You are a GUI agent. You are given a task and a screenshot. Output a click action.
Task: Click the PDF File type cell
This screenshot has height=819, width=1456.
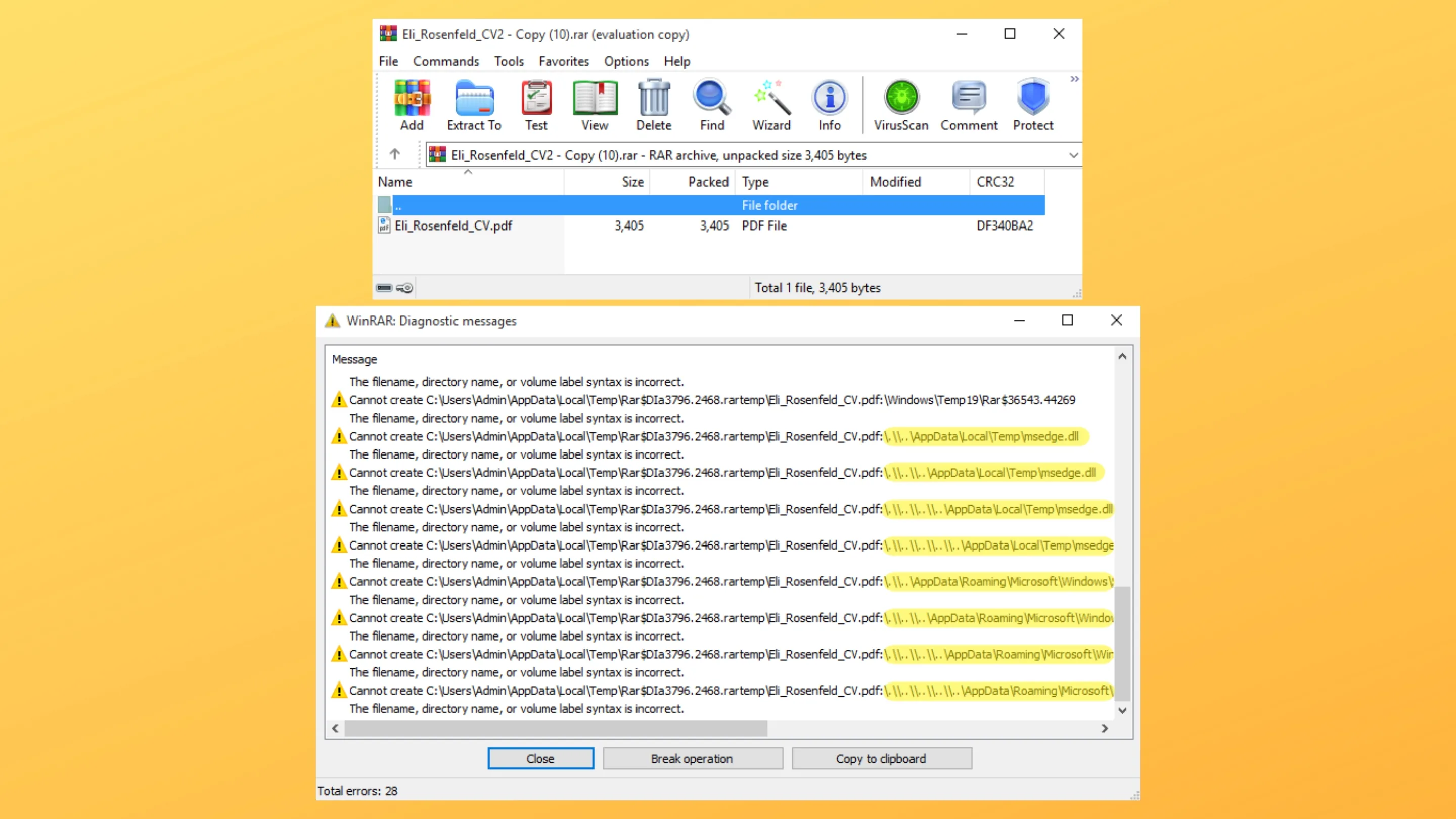pos(764,225)
